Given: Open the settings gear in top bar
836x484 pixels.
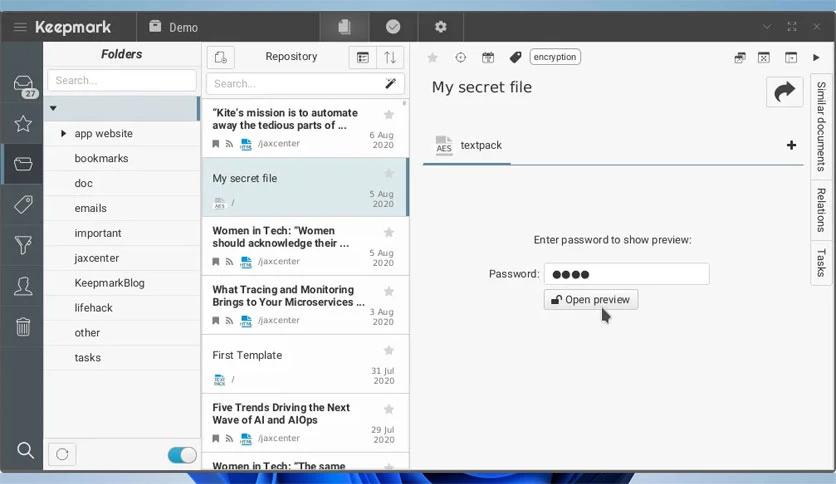Looking at the screenshot, I should pyautogui.click(x=440, y=27).
